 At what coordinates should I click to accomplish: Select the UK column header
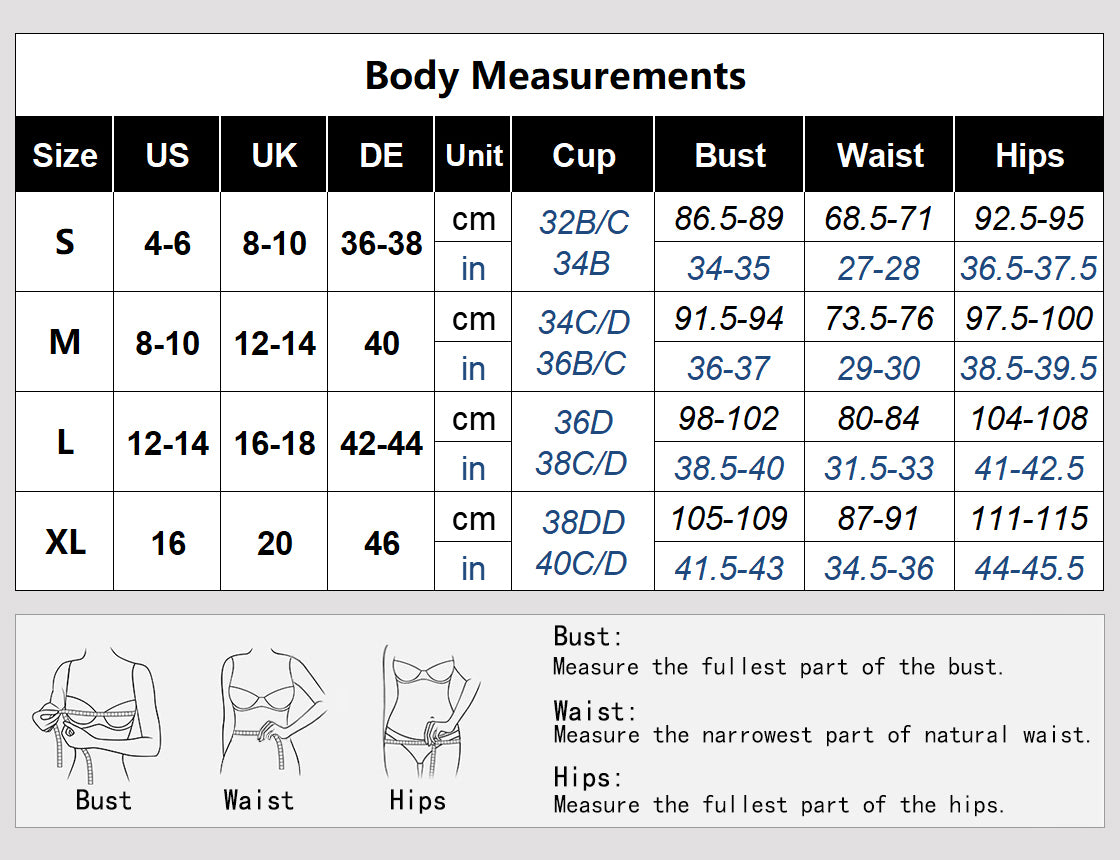pyautogui.click(x=274, y=156)
